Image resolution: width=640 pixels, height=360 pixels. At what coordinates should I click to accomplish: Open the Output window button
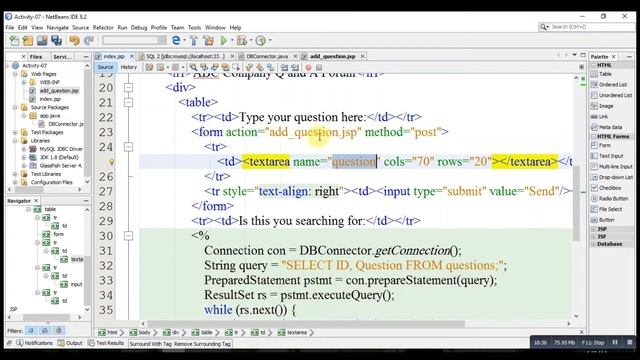pyautogui.click(x=70, y=343)
